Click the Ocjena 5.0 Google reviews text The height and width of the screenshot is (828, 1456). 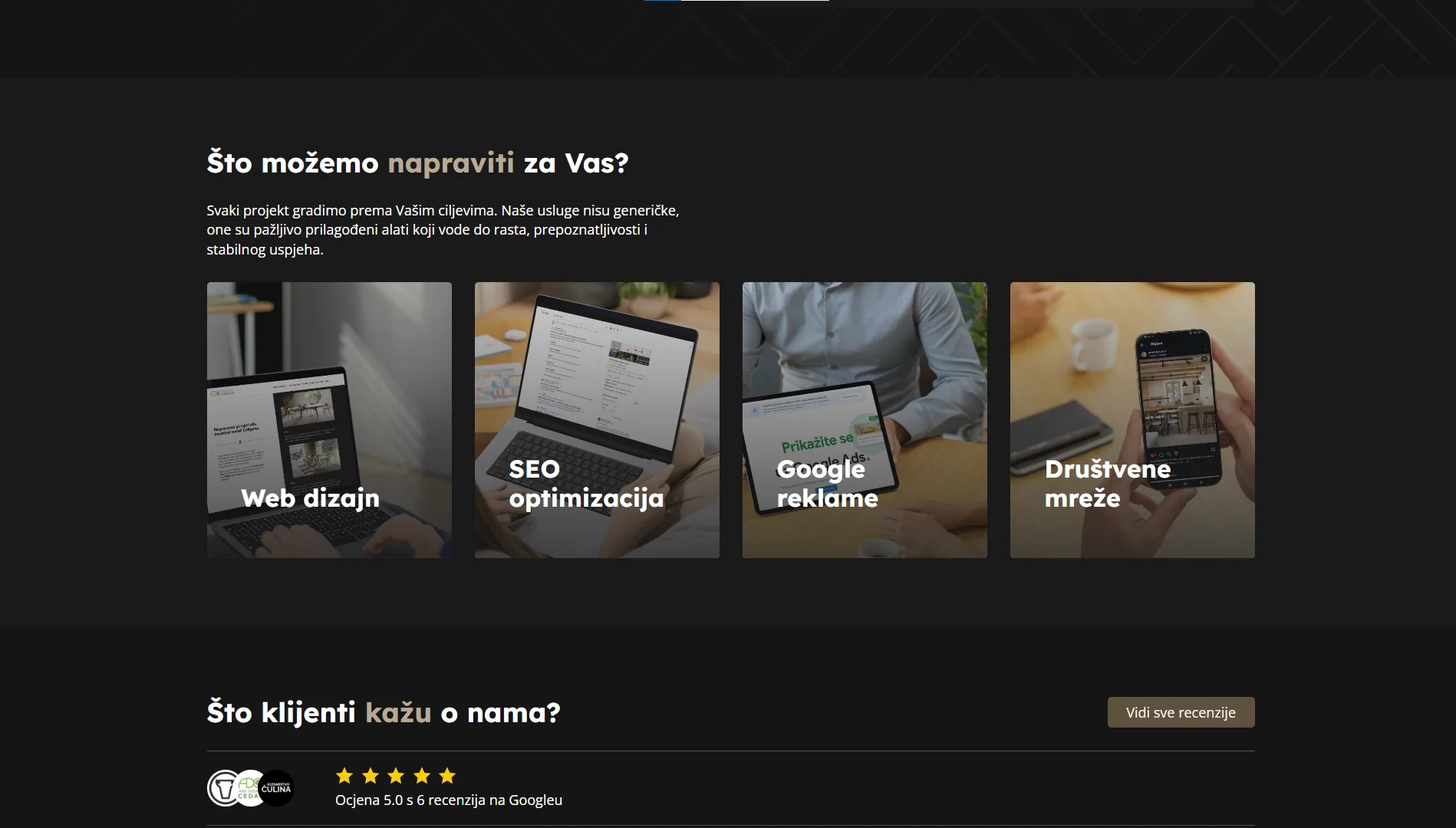[449, 800]
